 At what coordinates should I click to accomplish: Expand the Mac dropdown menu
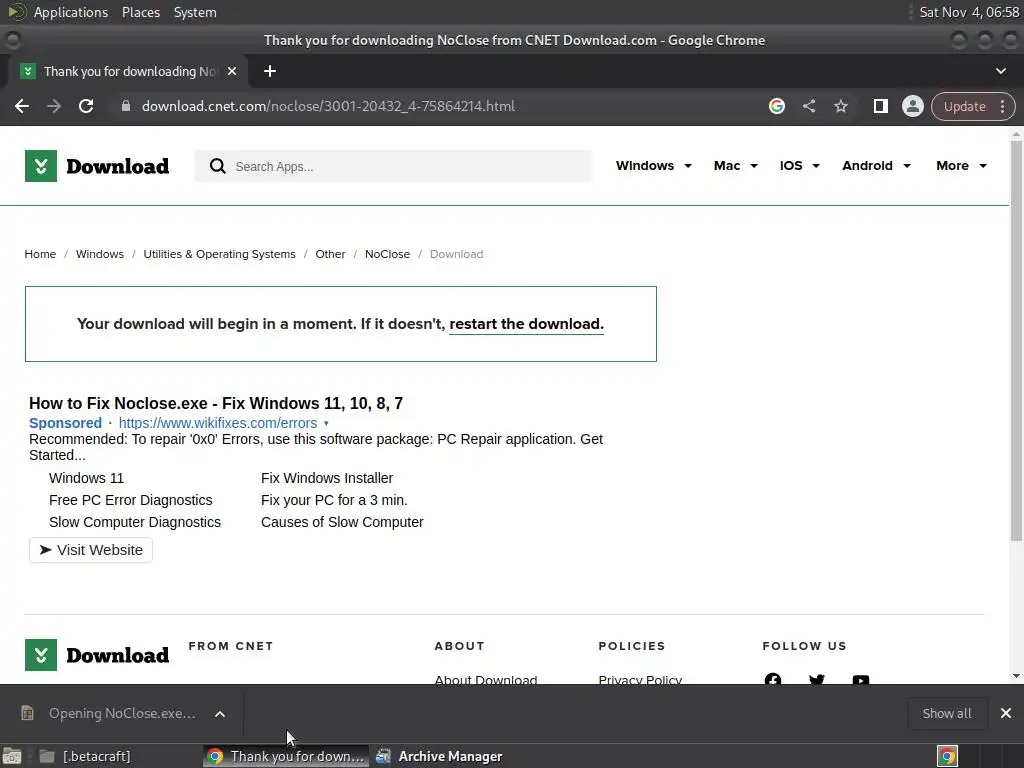click(x=736, y=166)
